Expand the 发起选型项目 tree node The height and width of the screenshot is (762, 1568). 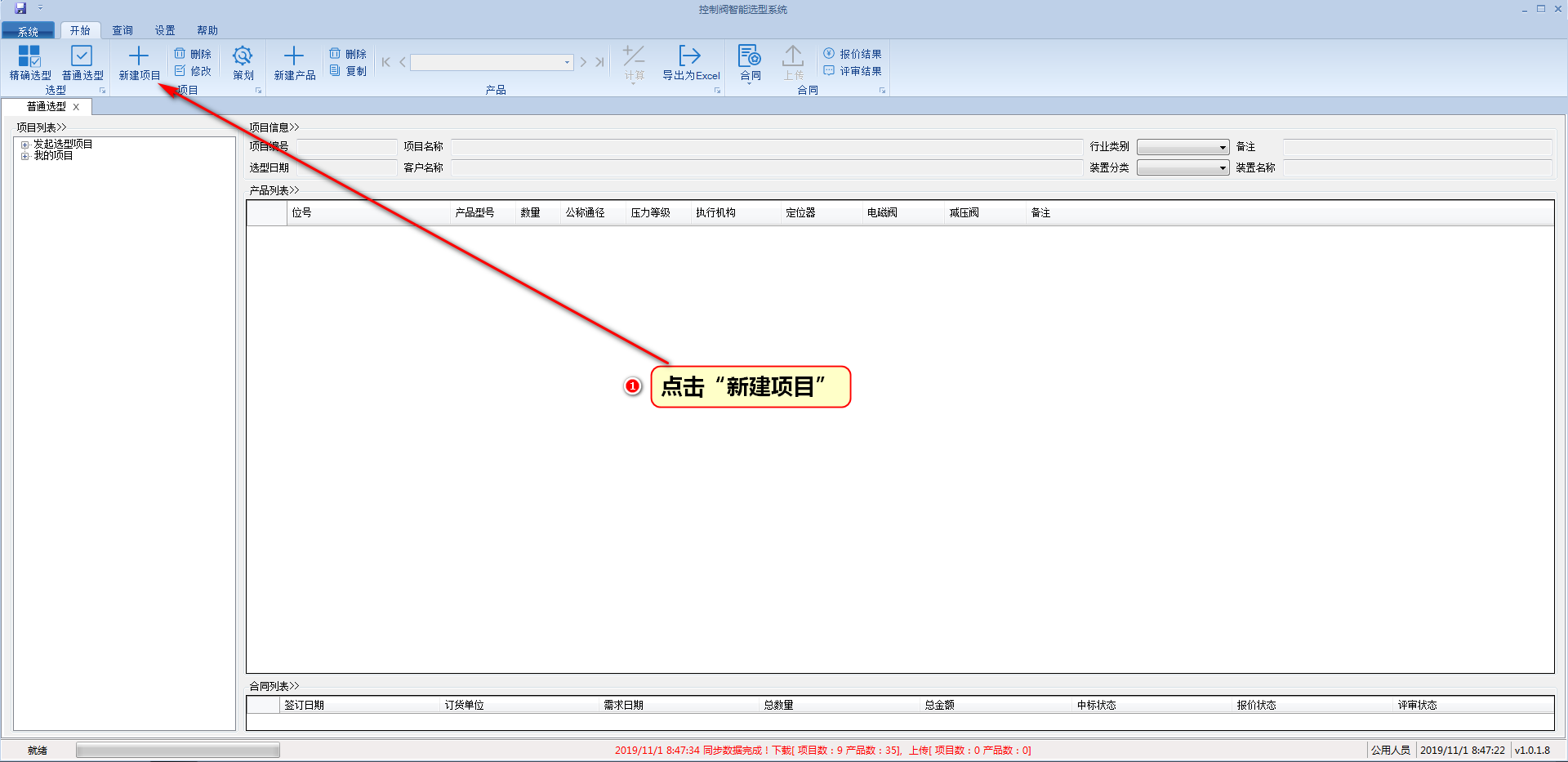click(x=24, y=145)
